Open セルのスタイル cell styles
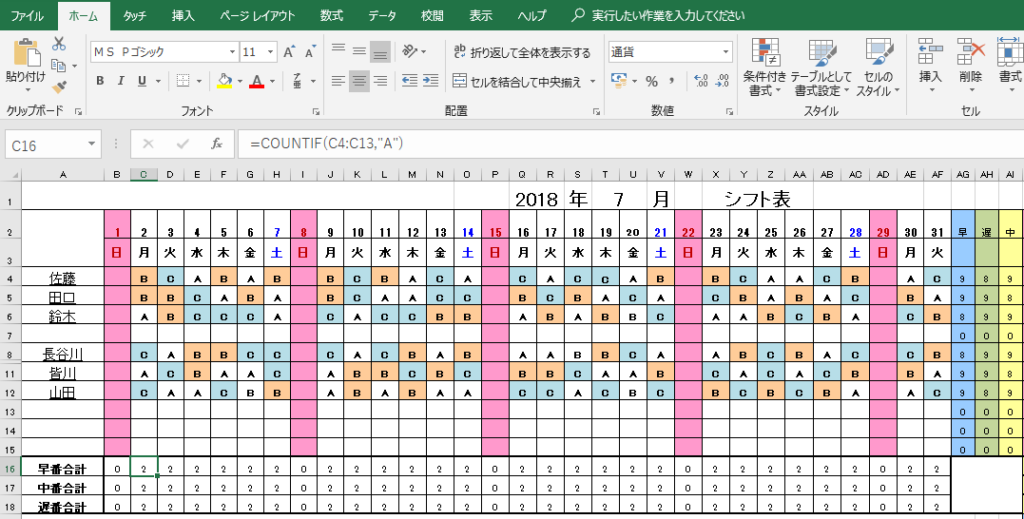 click(878, 67)
